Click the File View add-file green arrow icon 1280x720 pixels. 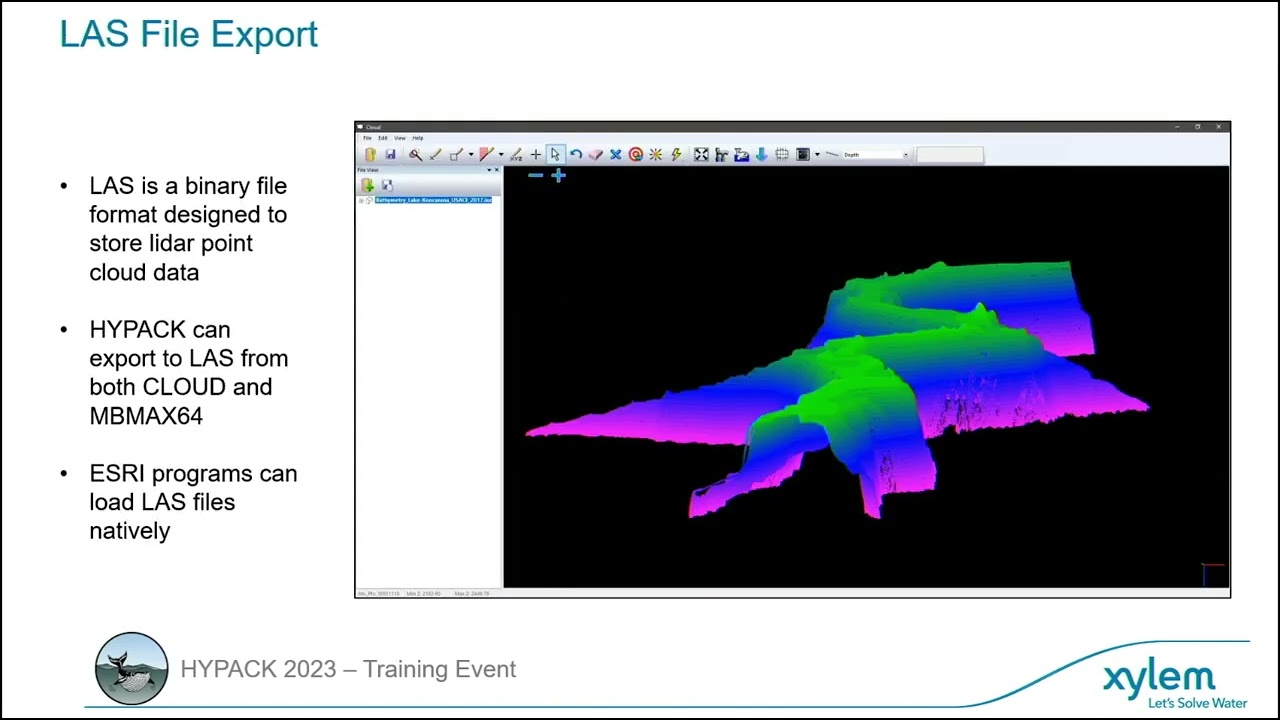click(367, 185)
